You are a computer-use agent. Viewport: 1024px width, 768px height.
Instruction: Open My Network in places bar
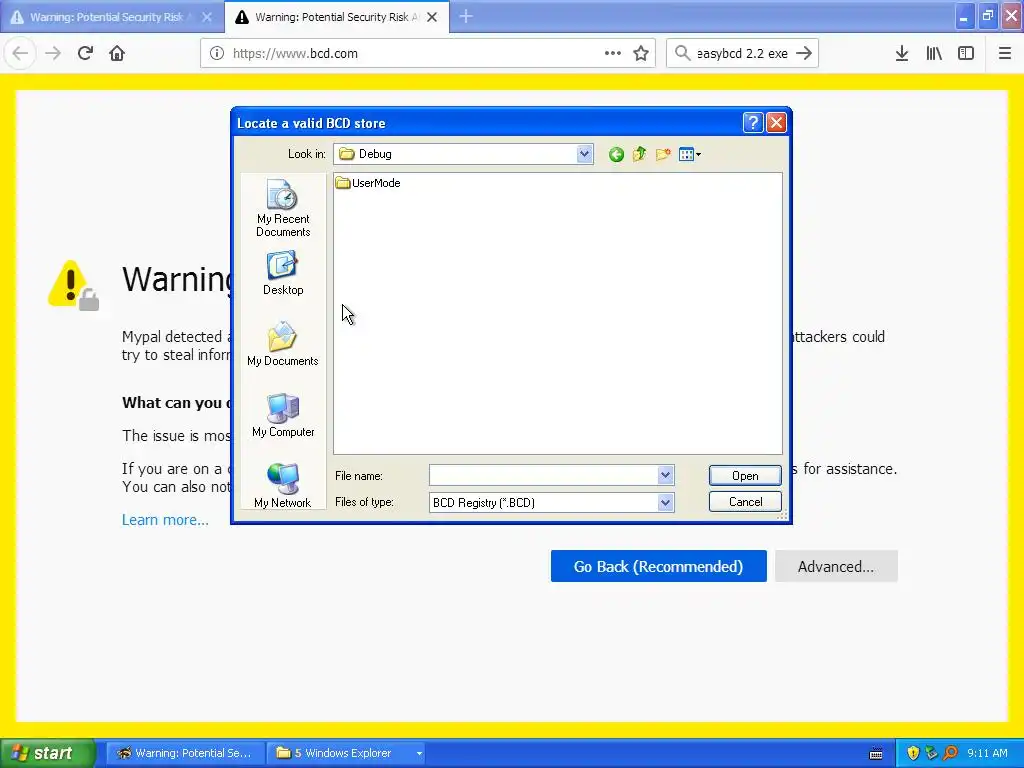point(283,486)
